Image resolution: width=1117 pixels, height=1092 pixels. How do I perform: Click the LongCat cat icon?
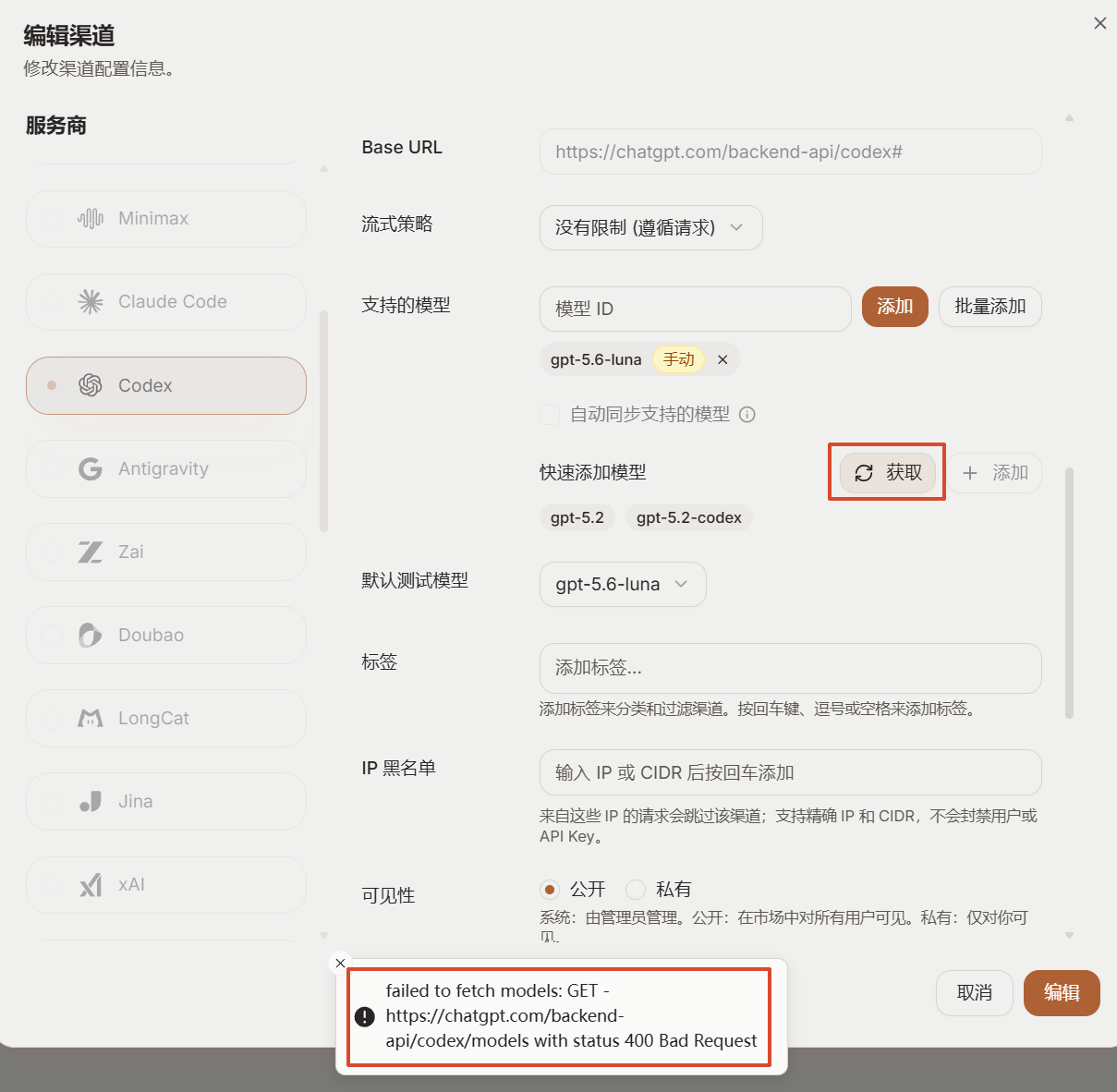click(91, 718)
